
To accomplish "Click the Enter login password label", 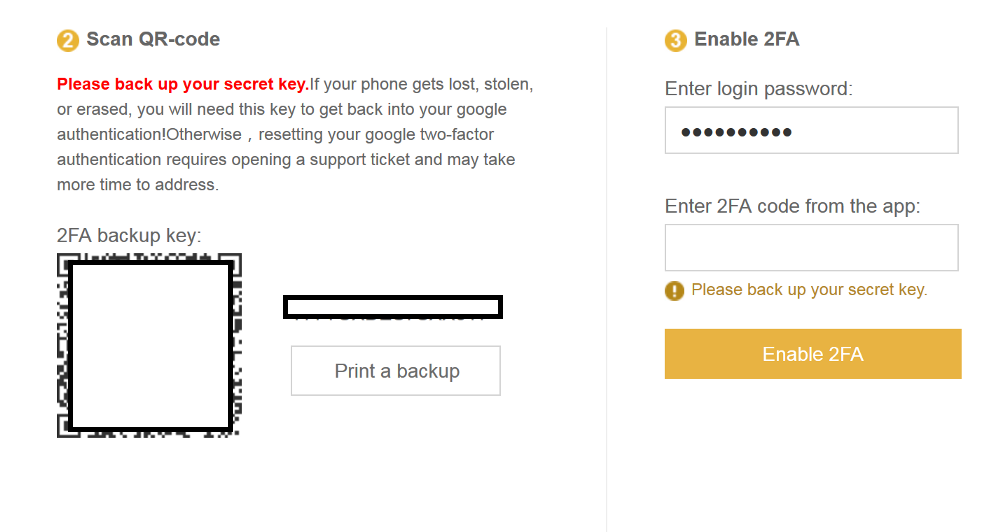I will click(x=758, y=89).
